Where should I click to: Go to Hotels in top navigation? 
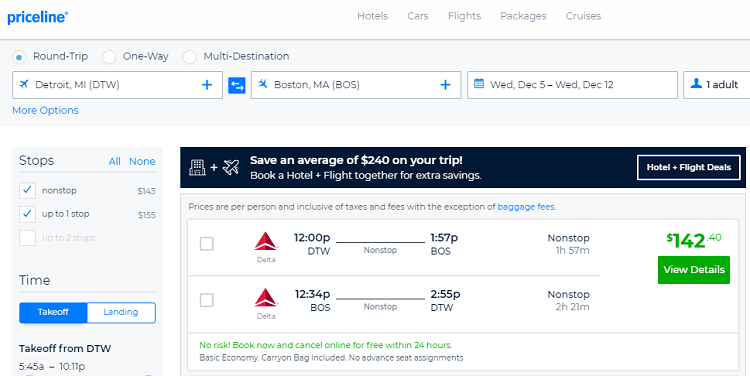[373, 16]
